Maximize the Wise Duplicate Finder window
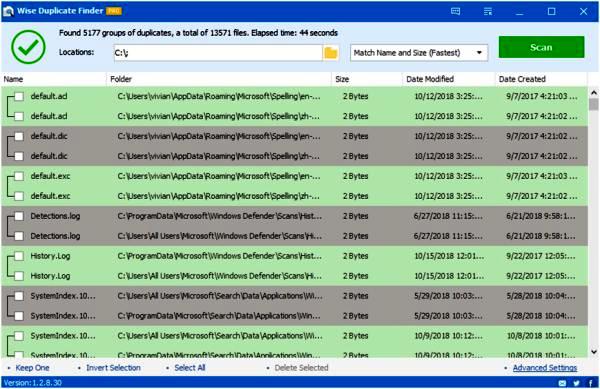The image size is (600, 389). click(x=551, y=11)
